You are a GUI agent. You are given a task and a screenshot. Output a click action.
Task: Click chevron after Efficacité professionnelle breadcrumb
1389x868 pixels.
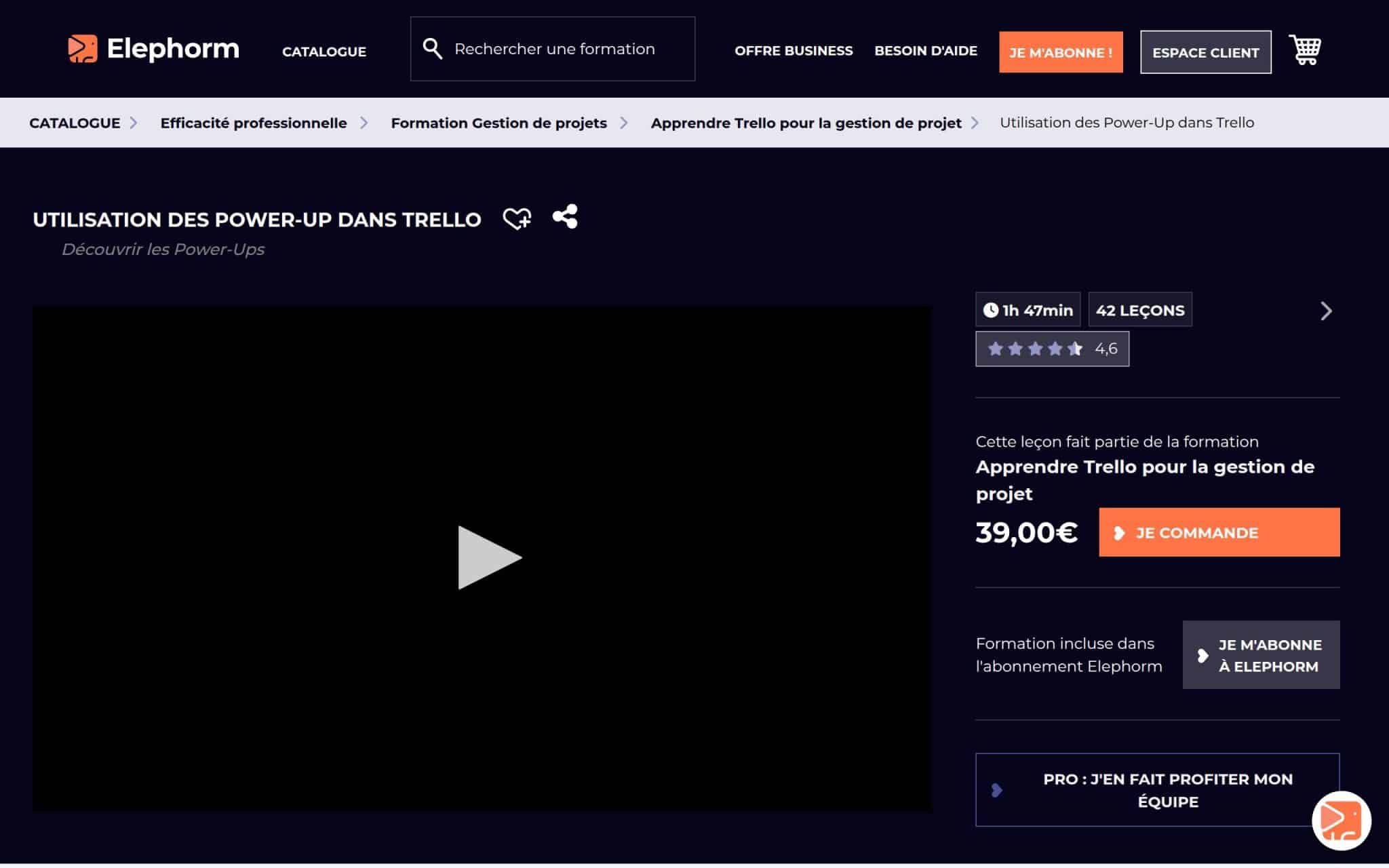tap(364, 123)
